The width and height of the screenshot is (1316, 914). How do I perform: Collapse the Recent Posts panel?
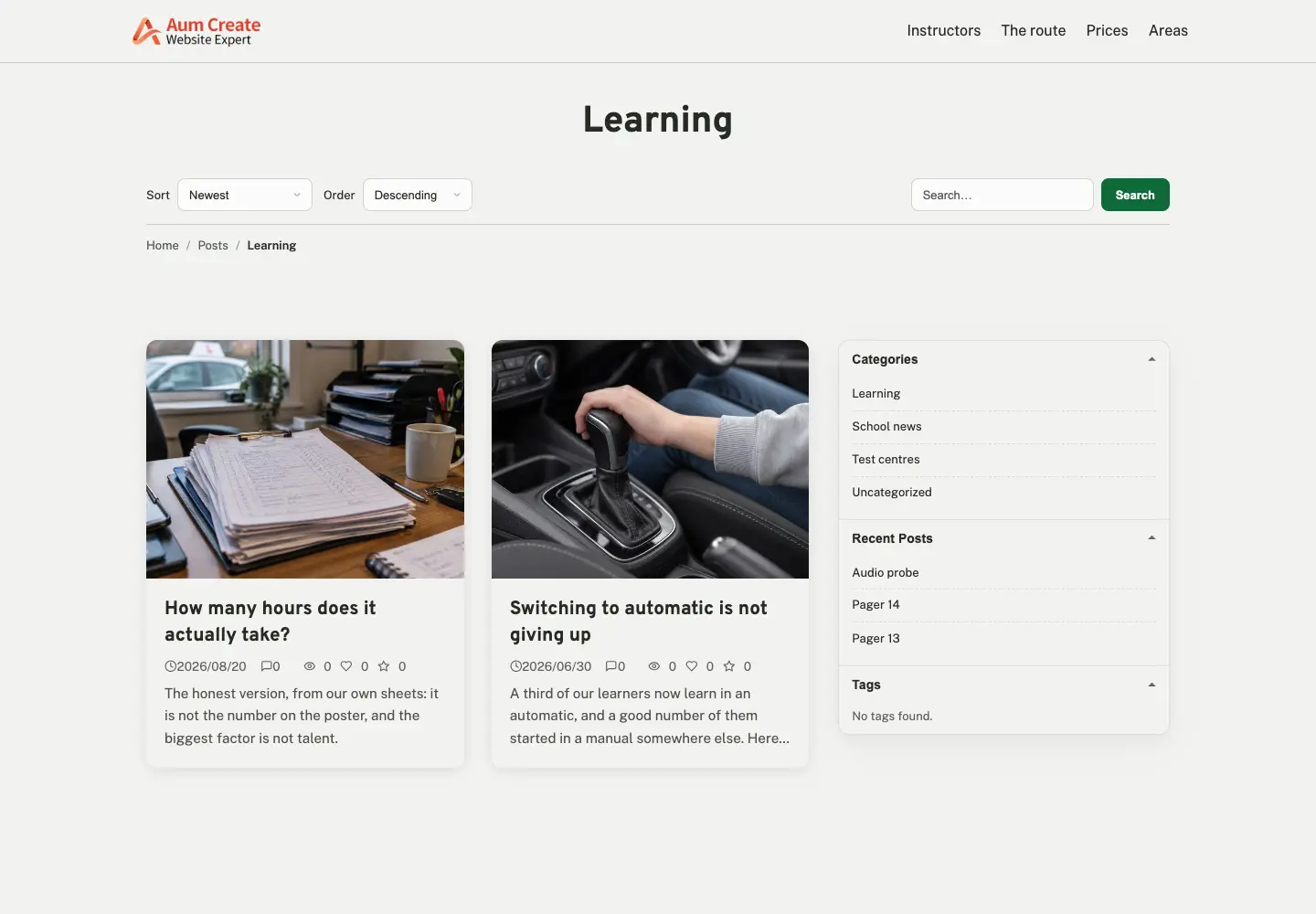1151,538
